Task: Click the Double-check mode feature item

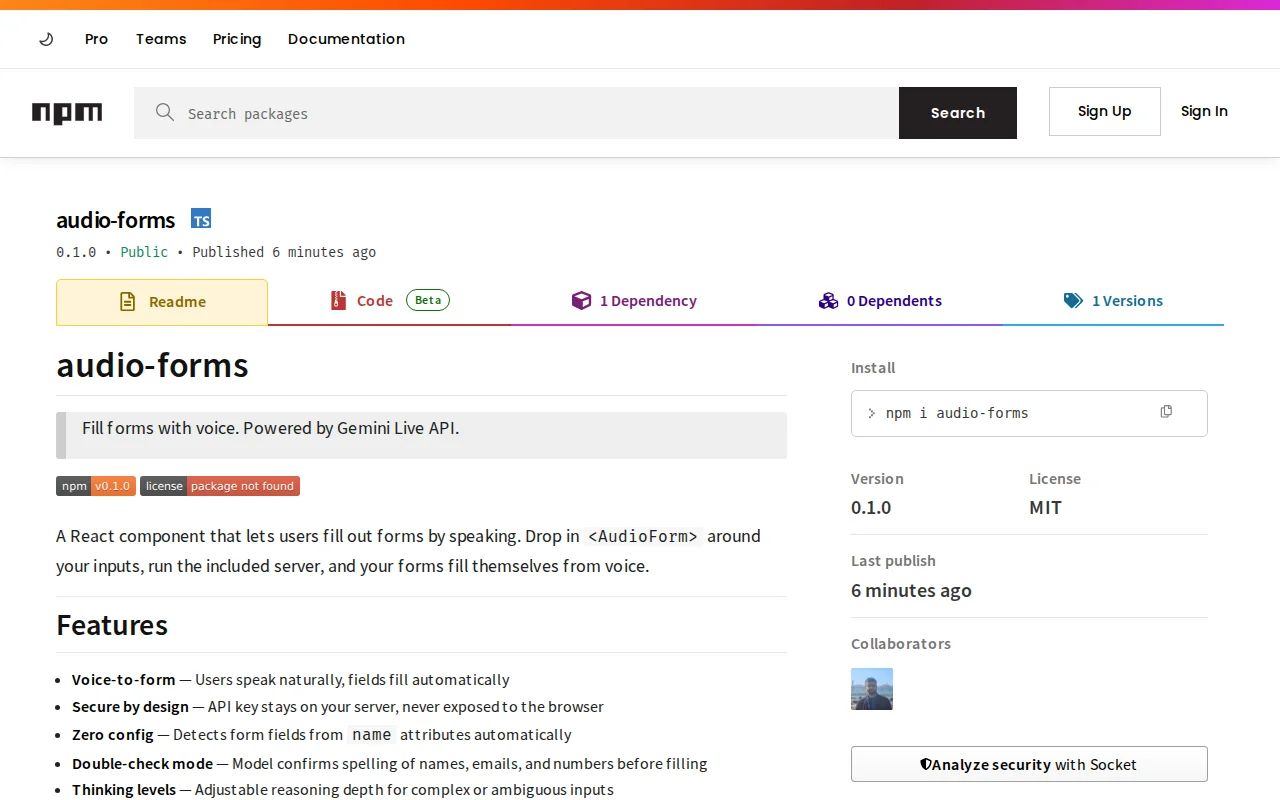Action: [390, 764]
